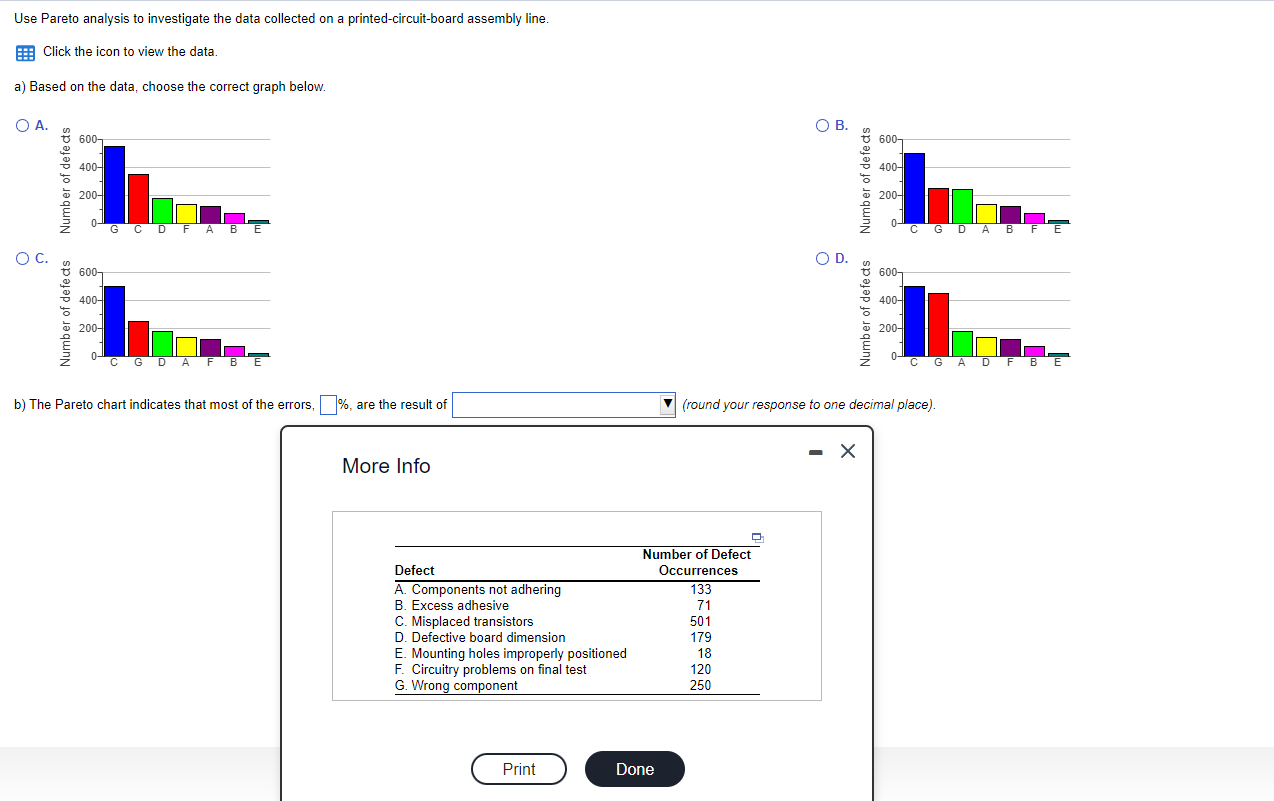Select answer choice A radio button

point(21,124)
